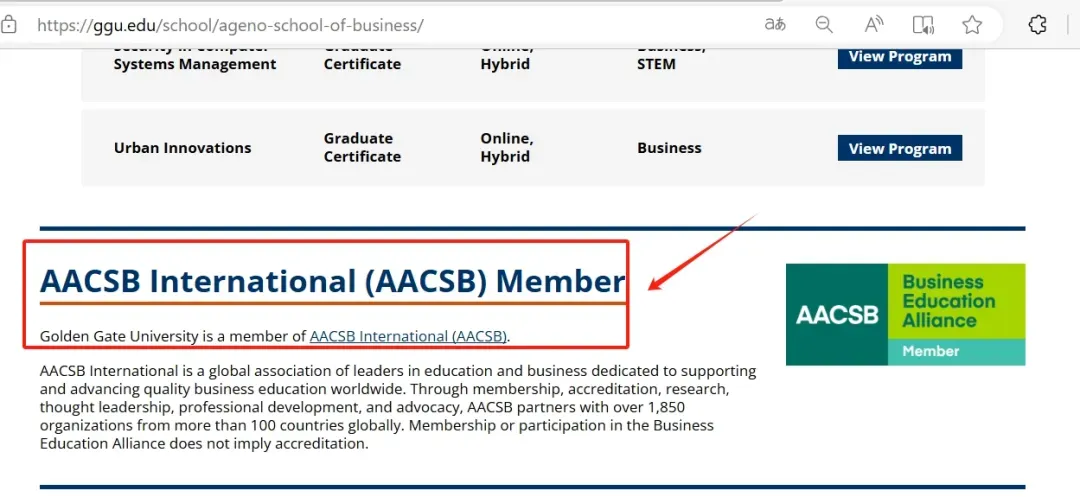Viewport: 1080px width, 497px height.
Task: Click Online, Hybrid in Urban Innovations row
Action: [506, 148]
